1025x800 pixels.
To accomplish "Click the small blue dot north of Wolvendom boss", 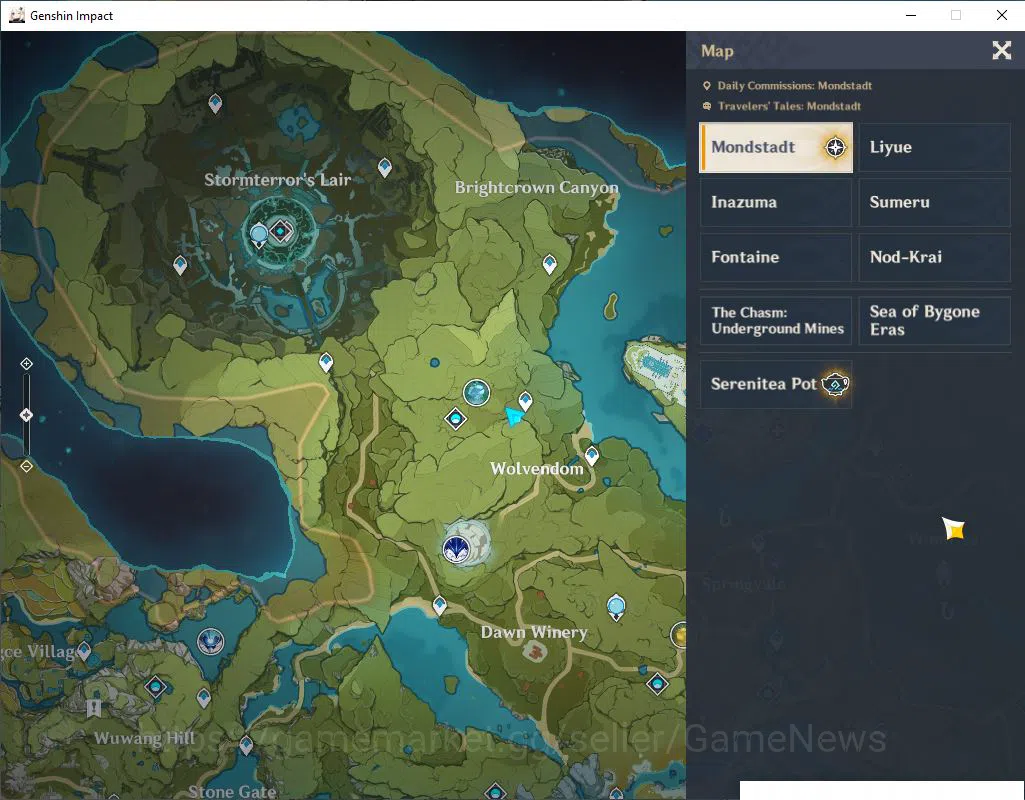I will (x=435, y=362).
